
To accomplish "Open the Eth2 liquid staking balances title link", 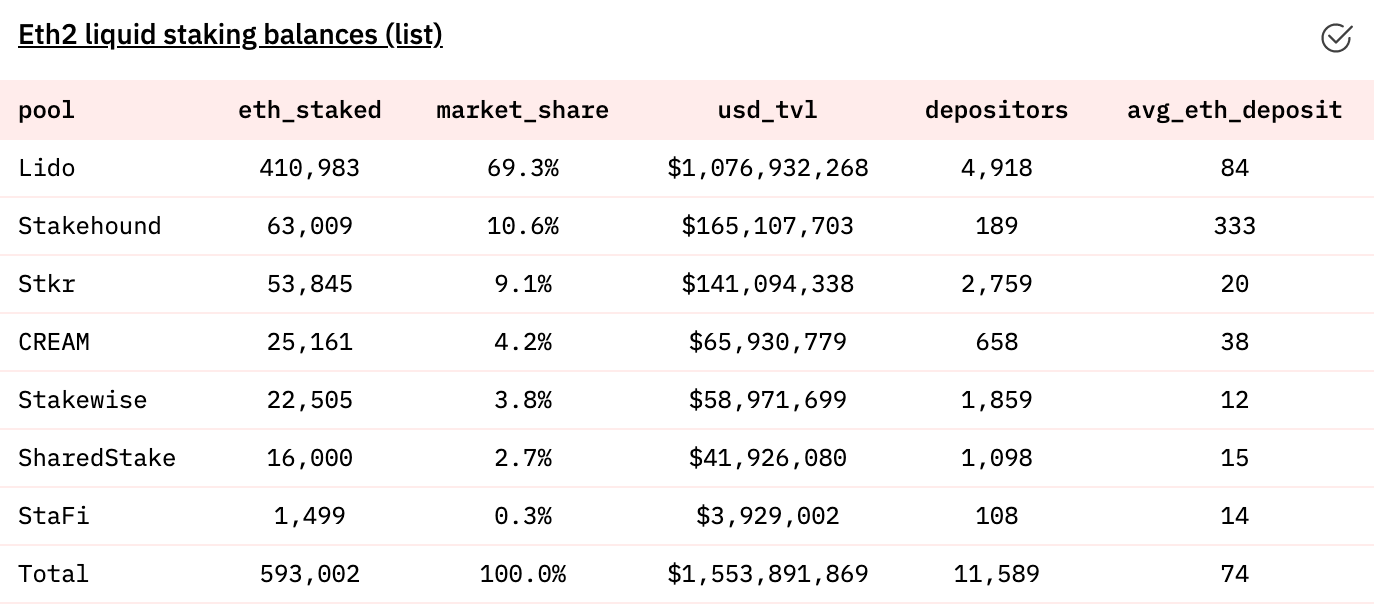I will (230, 35).
